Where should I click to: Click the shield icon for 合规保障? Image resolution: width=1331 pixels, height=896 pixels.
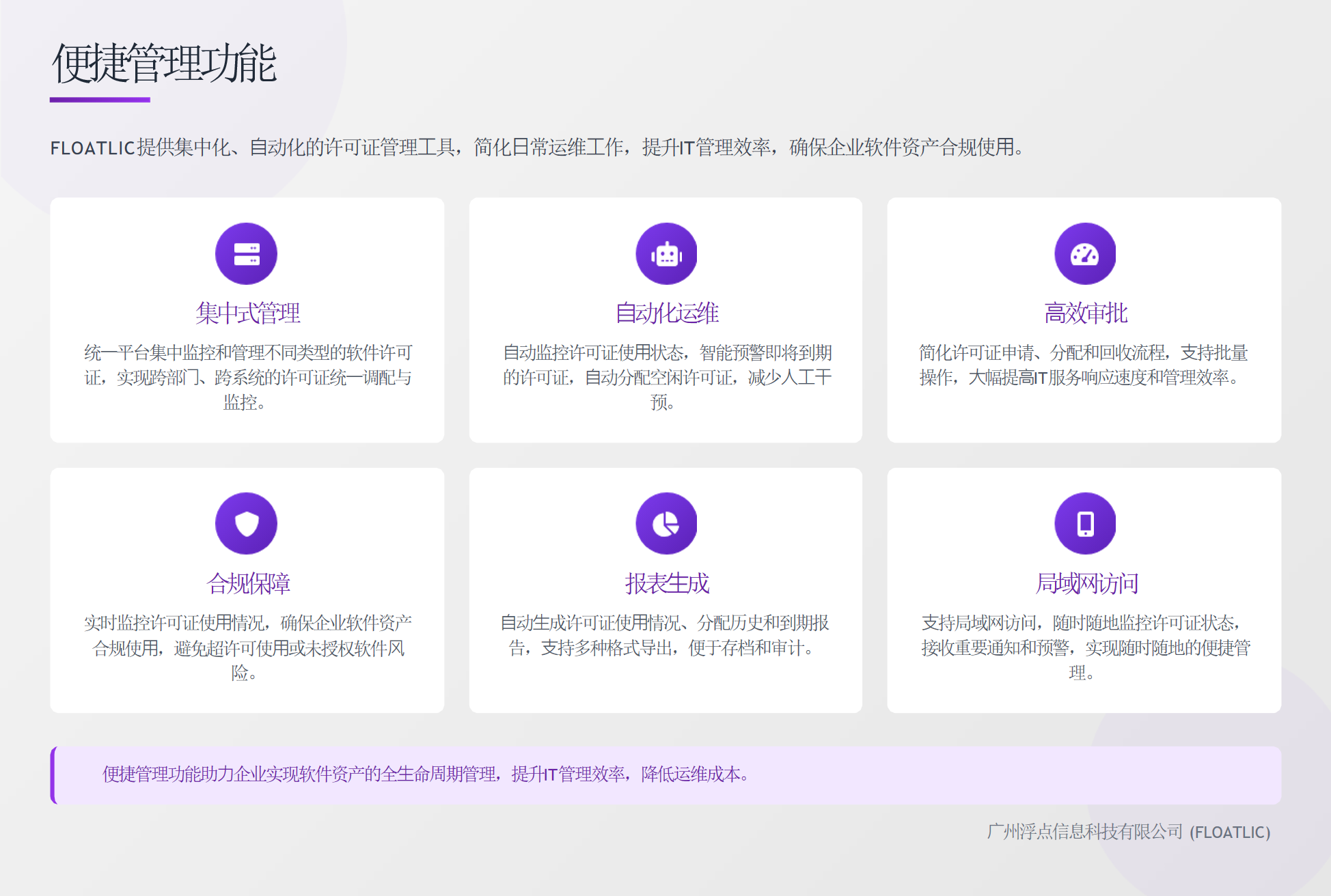(246, 523)
